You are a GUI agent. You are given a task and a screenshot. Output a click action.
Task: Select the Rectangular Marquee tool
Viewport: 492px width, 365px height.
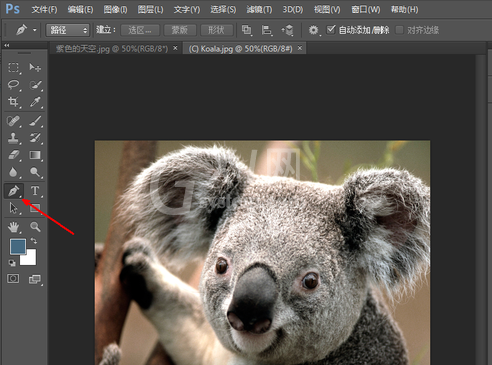coord(13,68)
